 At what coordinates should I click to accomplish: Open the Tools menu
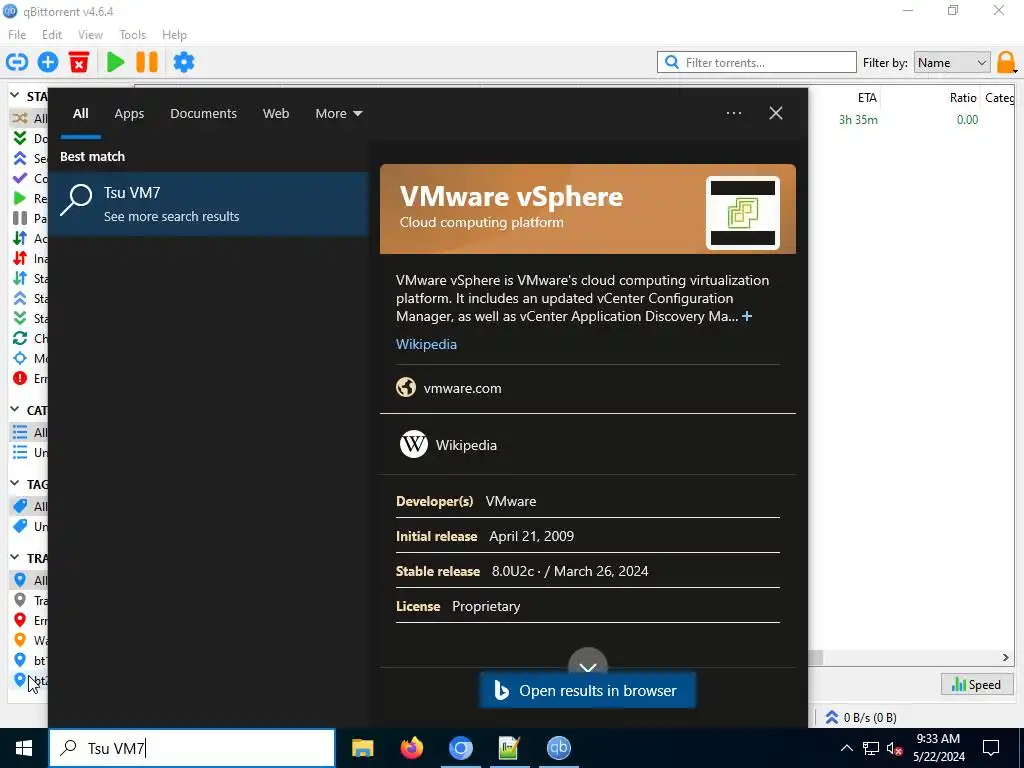coord(133,35)
